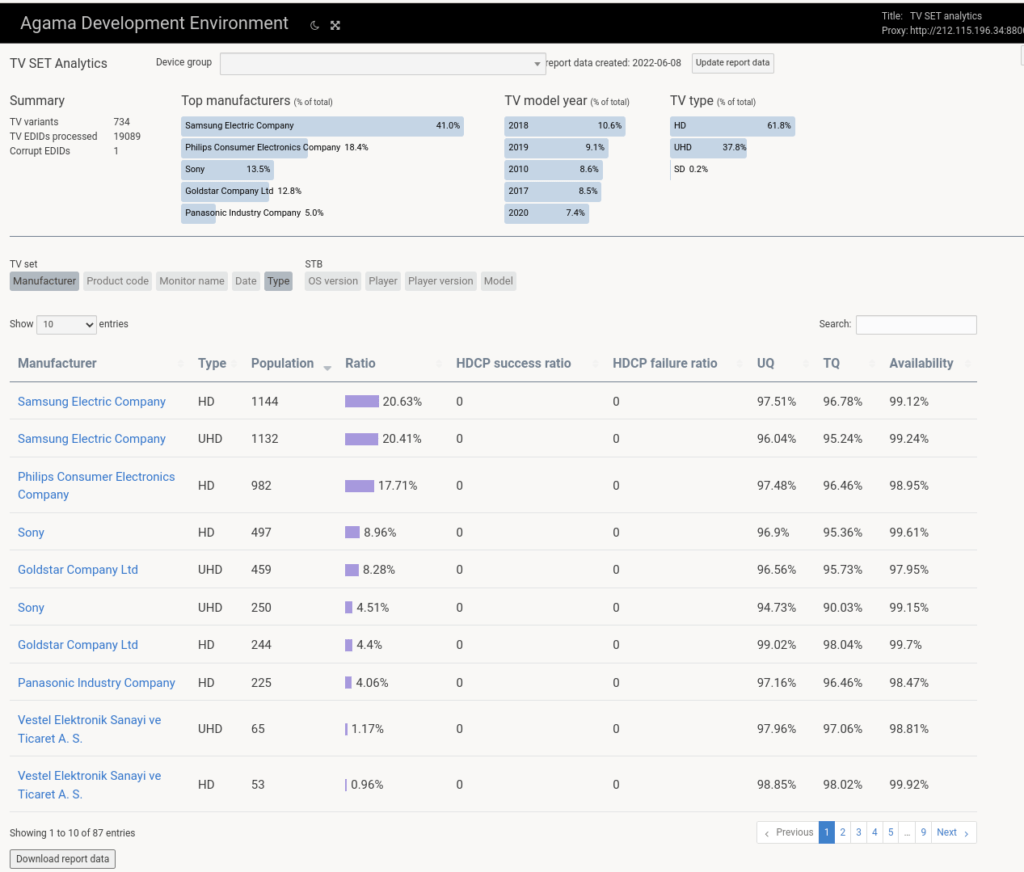This screenshot has width=1024, height=872.
Task: Click the Update report data button
Action: (733, 63)
